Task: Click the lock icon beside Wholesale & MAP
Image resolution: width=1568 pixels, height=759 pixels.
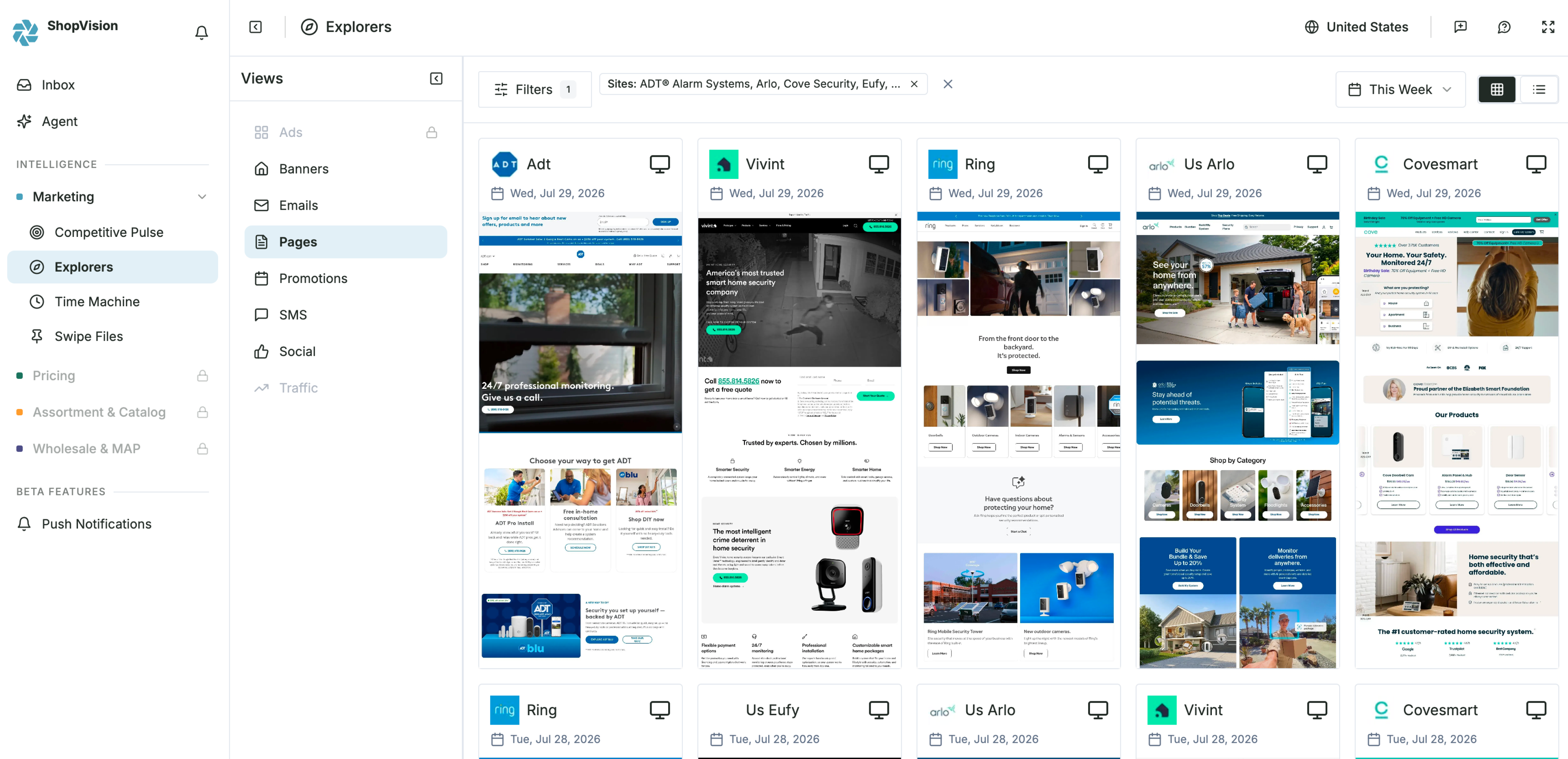Action: point(203,449)
